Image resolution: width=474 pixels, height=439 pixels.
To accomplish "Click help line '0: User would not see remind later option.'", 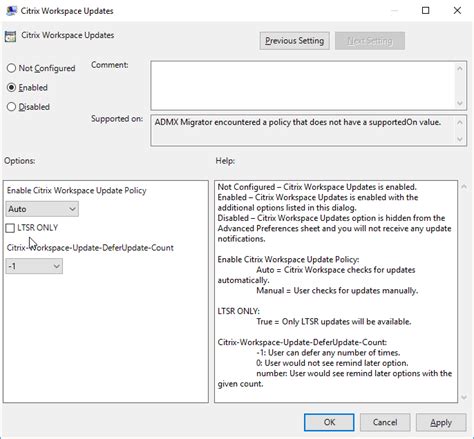I will tap(332, 363).
